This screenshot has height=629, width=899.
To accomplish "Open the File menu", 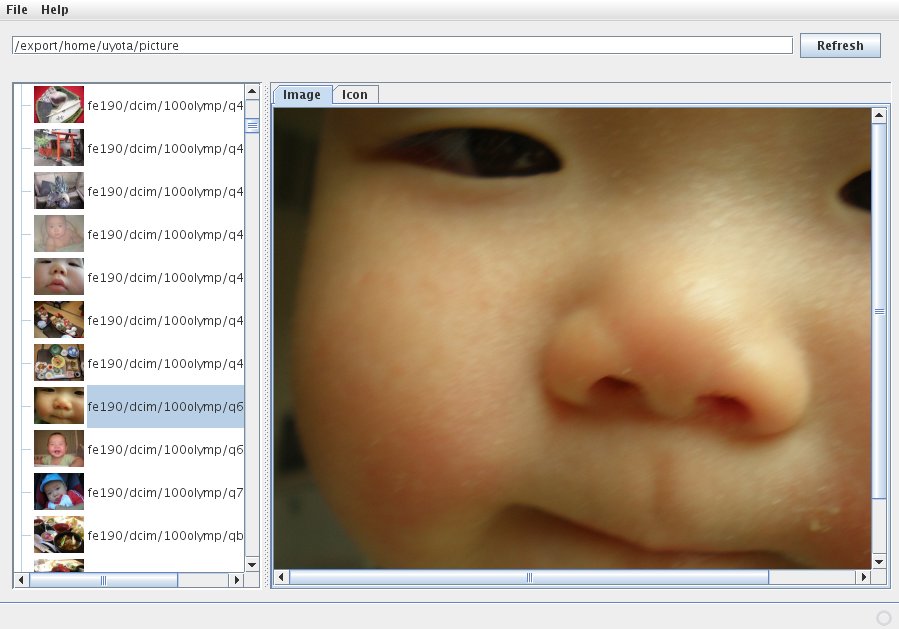I will click(x=16, y=10).
